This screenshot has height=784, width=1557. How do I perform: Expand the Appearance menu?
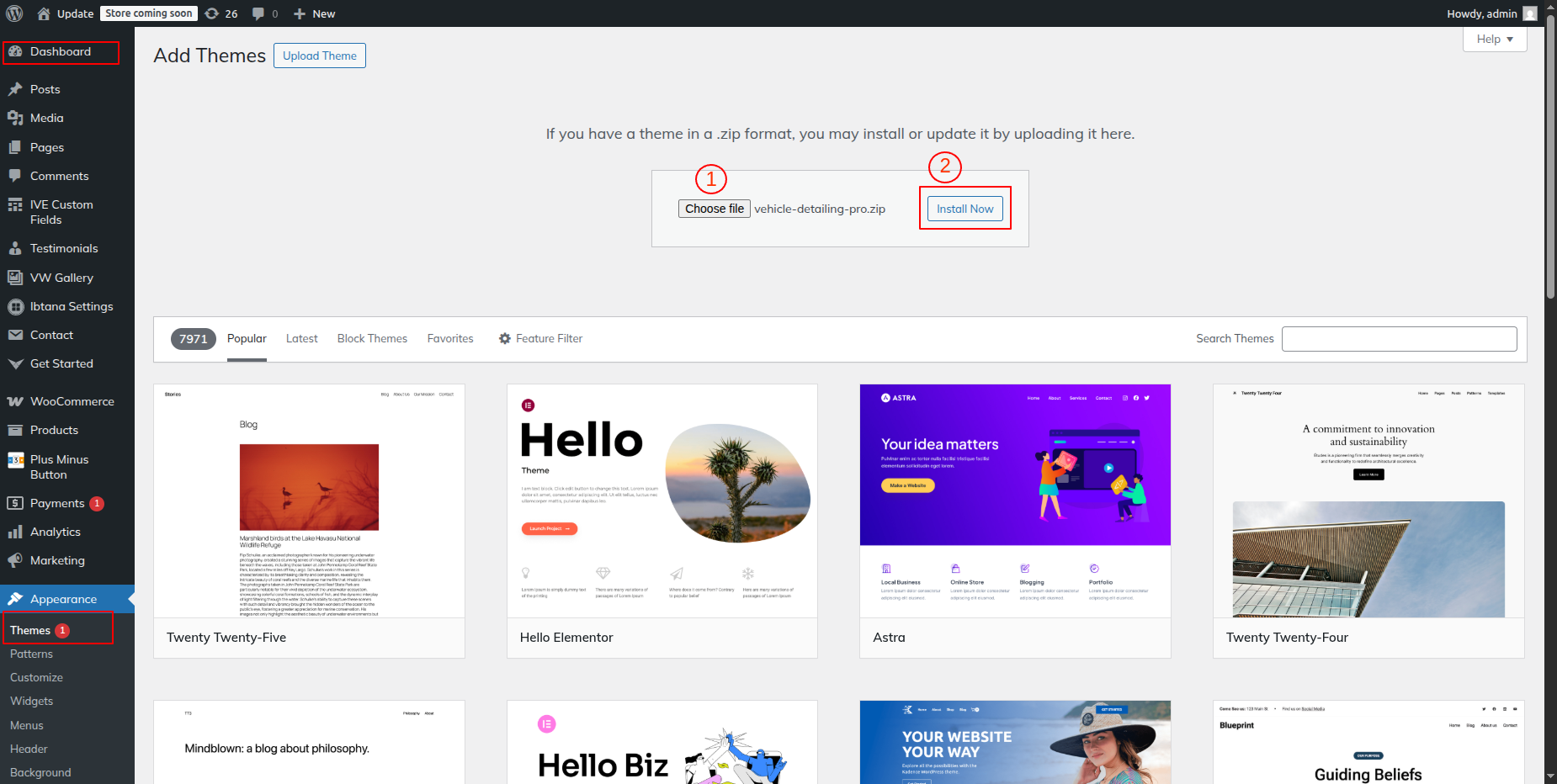[63, 599]
